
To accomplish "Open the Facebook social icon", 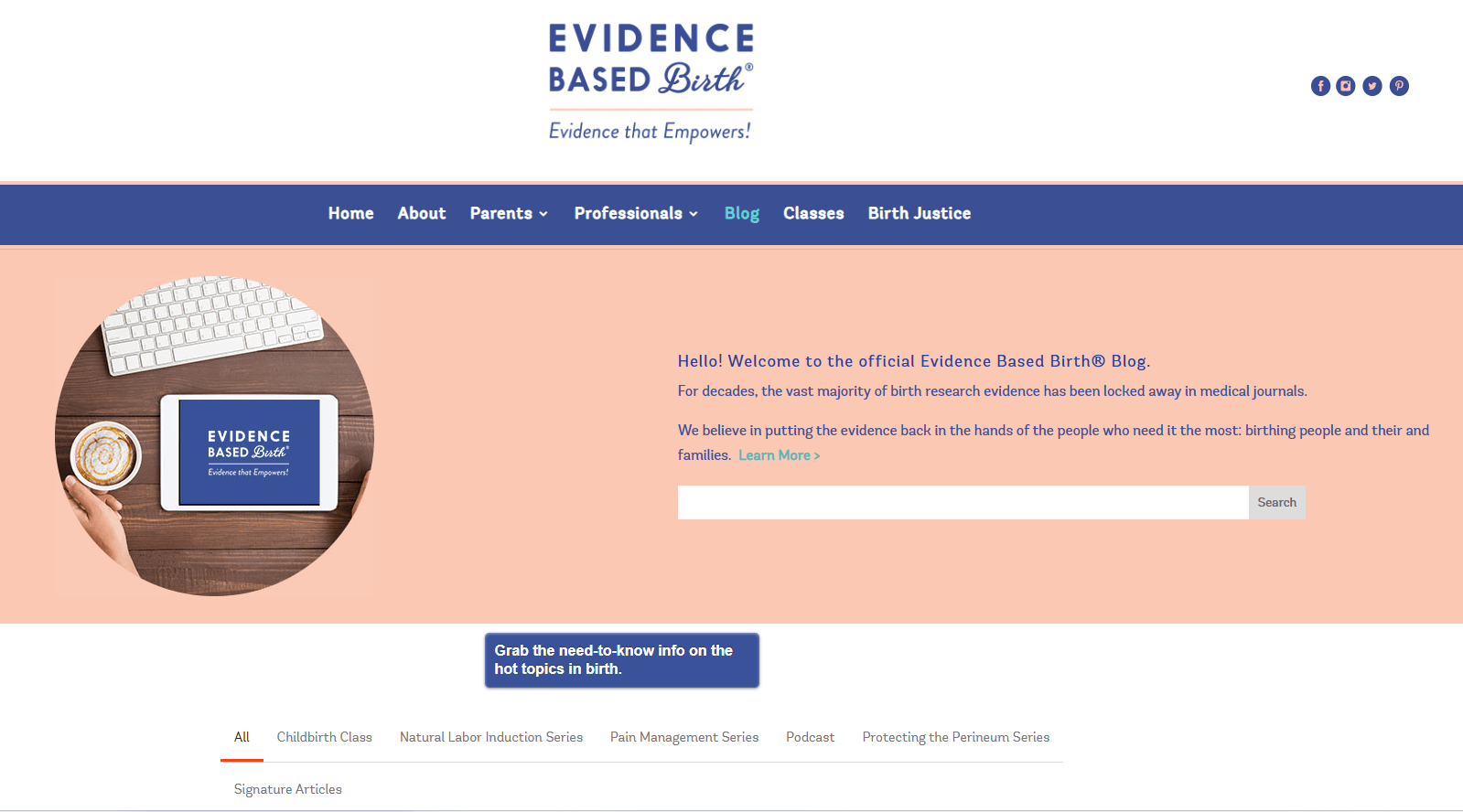I will pyautogui.click(x=1320, y=86).
